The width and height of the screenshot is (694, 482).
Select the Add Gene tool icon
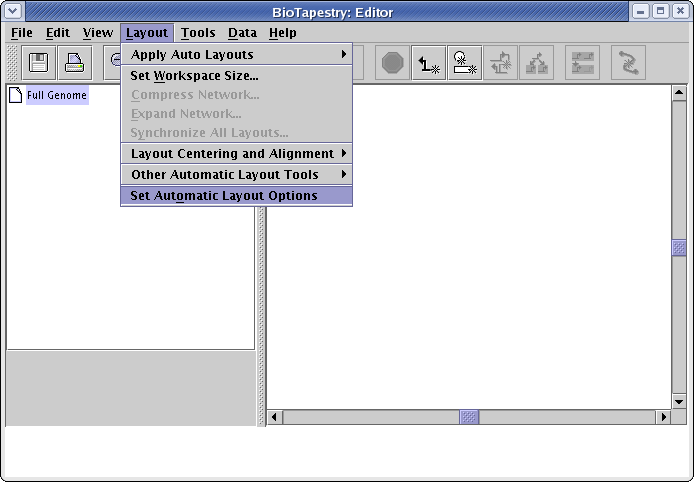464,63
